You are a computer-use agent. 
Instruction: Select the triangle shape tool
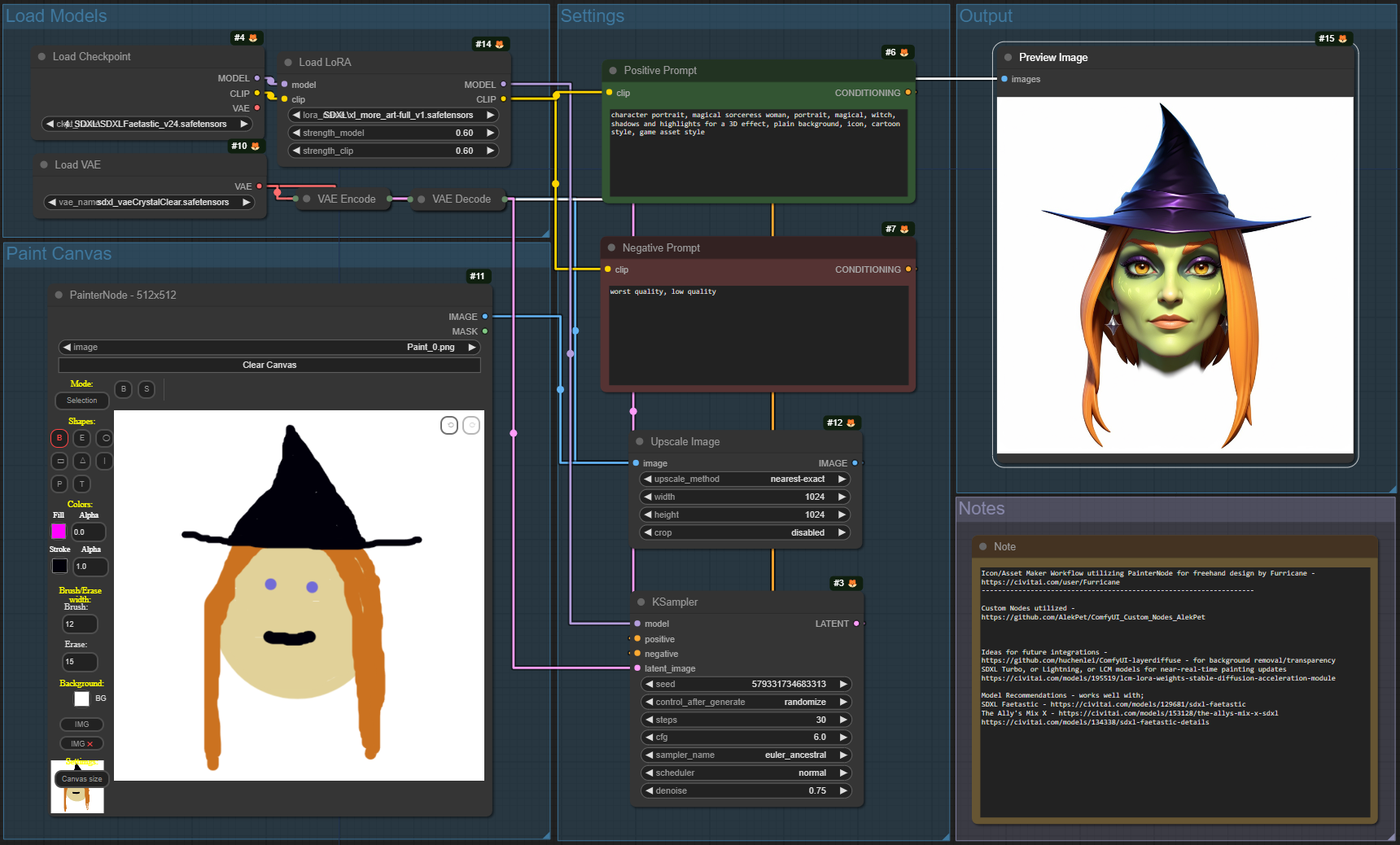tap(82, 461)
